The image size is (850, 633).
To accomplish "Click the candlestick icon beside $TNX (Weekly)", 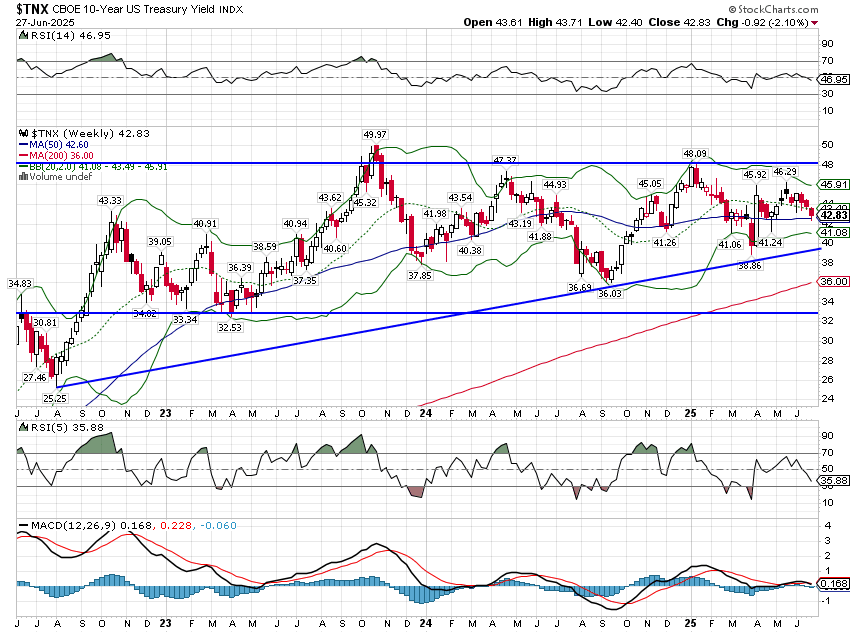I will pyautogui.click(x=23, y=133).
